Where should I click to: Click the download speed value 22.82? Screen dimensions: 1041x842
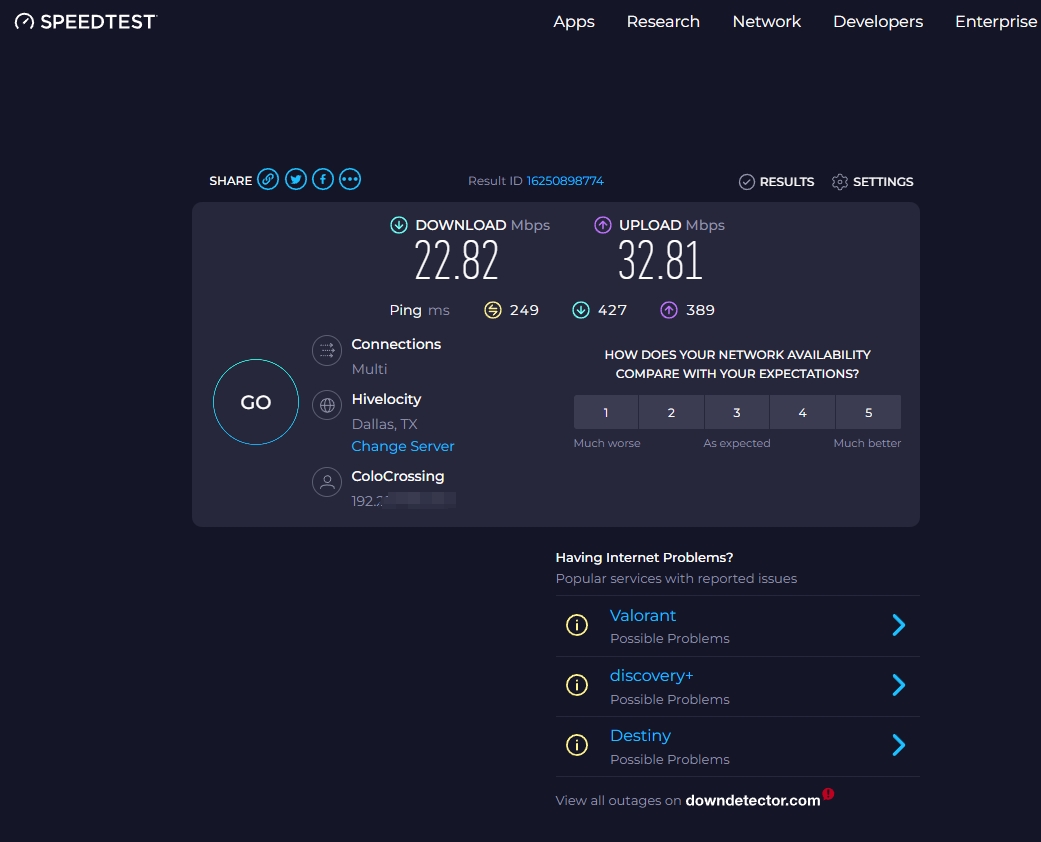point(457,260)
